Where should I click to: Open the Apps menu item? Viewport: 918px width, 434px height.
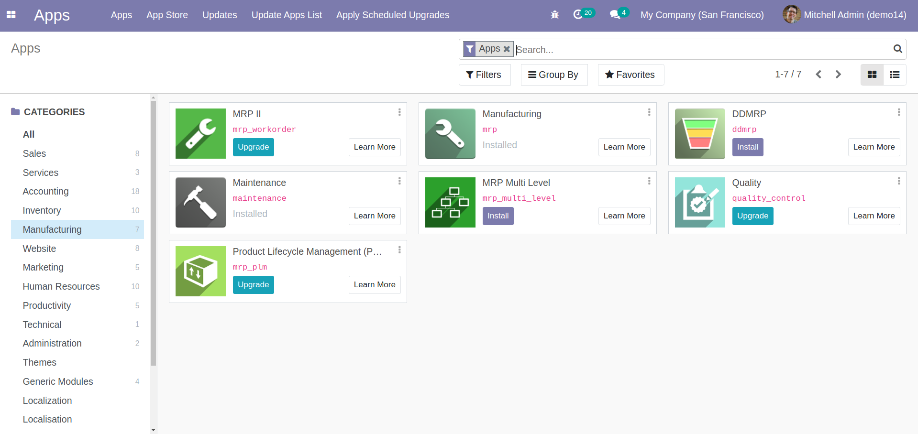tap(121, 15)
